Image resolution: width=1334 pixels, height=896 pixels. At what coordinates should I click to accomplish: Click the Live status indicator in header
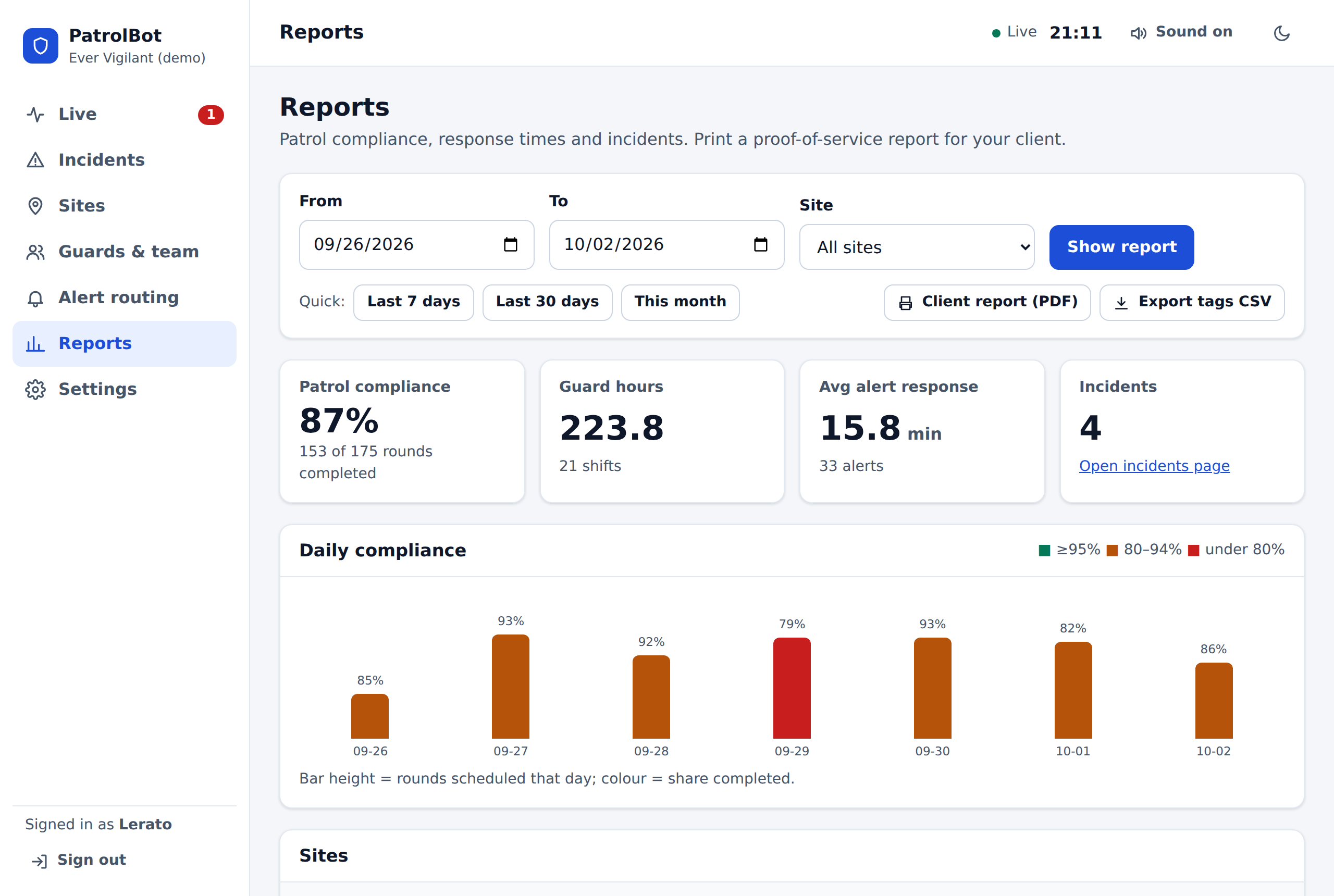[1015, 32]
